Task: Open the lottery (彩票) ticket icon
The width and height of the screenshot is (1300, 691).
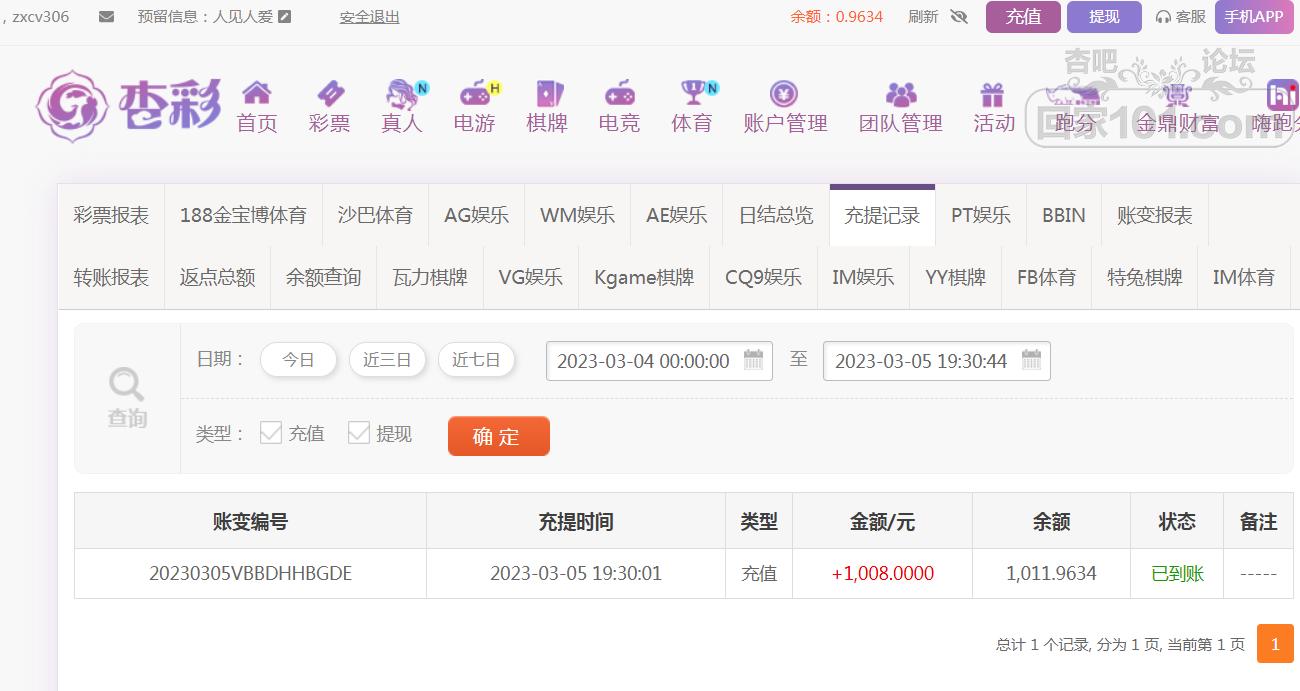Action: pos(329,94)
